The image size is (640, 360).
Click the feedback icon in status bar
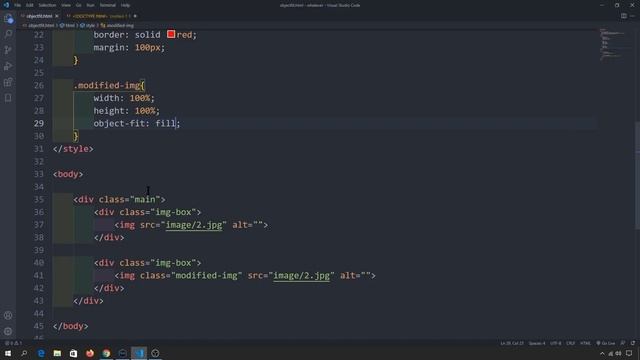point(623,343)
